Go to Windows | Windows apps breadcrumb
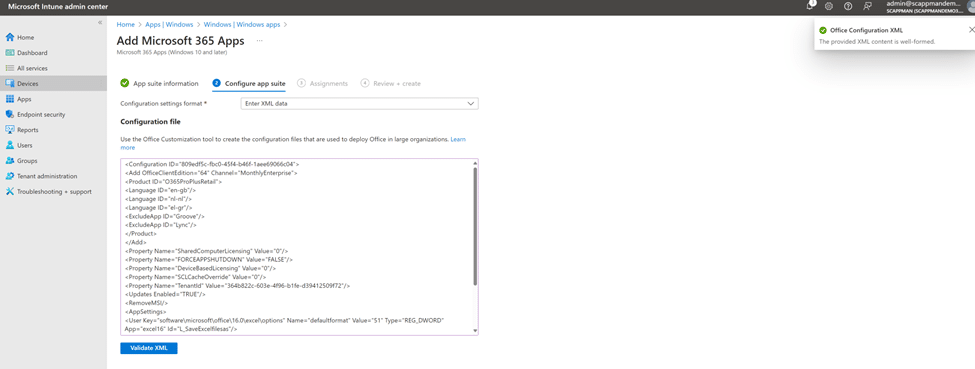The width and height of the screenshot is (975, 369). [242, 24]
